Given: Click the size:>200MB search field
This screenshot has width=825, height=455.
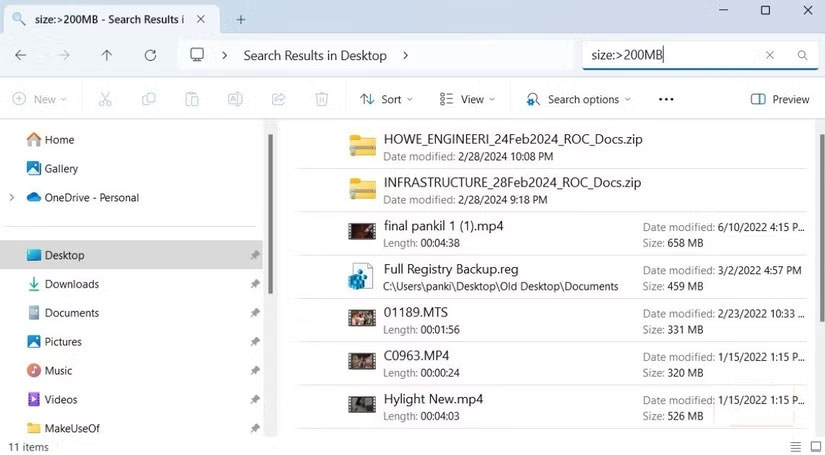Looking at the screenshot, I should point(670,56).
